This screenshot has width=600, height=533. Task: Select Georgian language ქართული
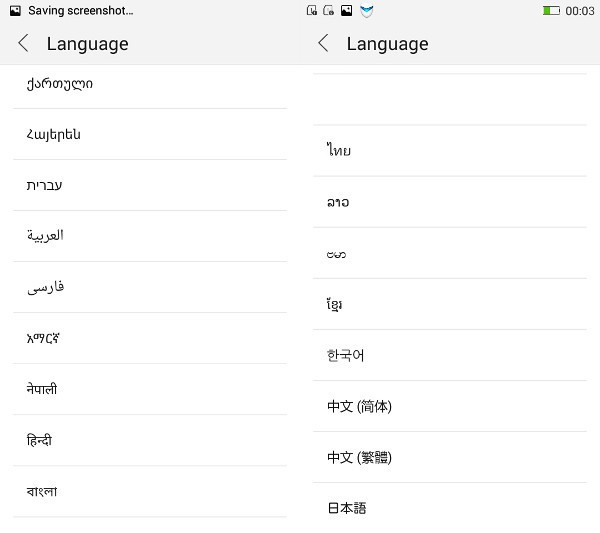[x=60, y=84]
